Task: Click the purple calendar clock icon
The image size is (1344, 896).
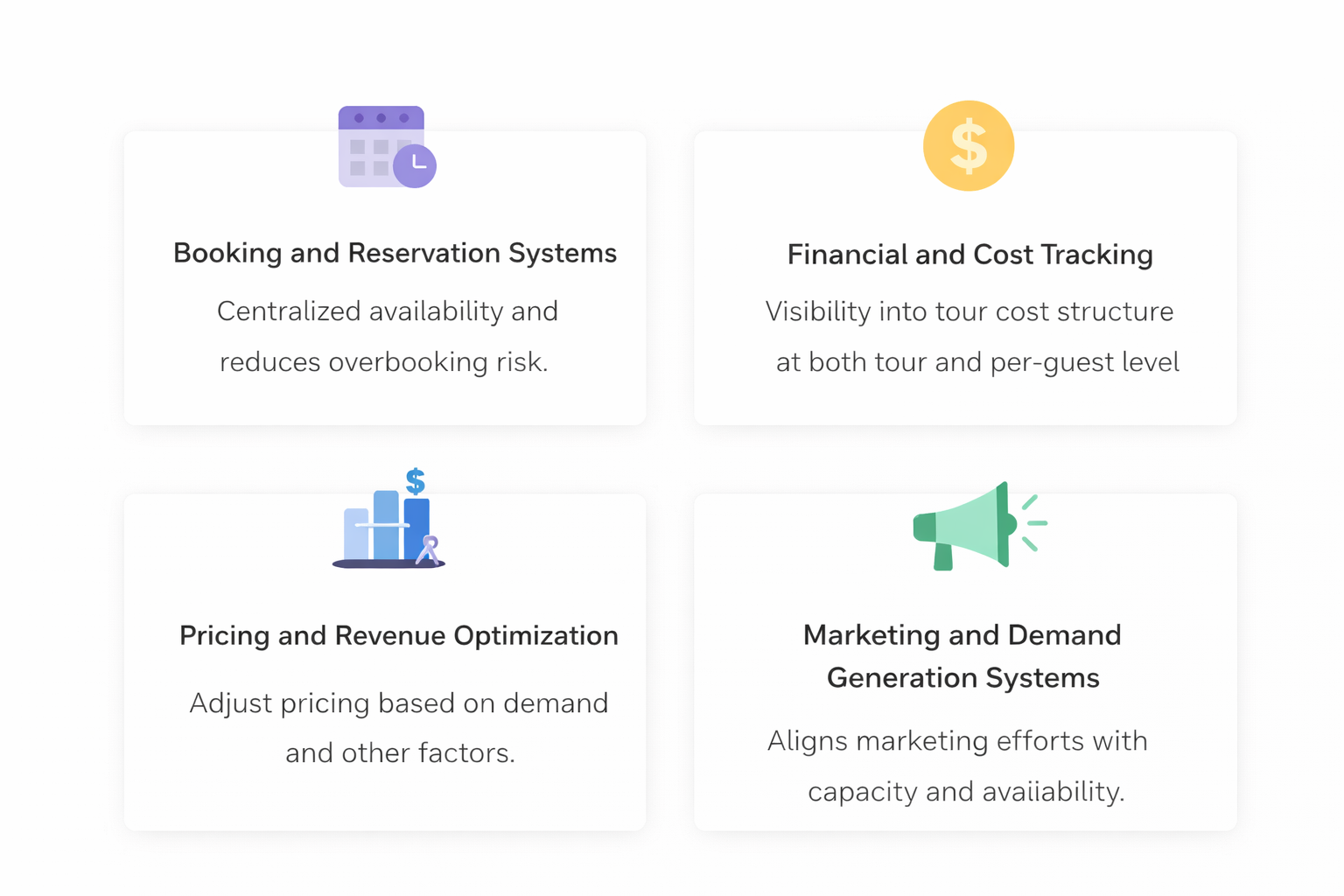Action: click(387, 147)
